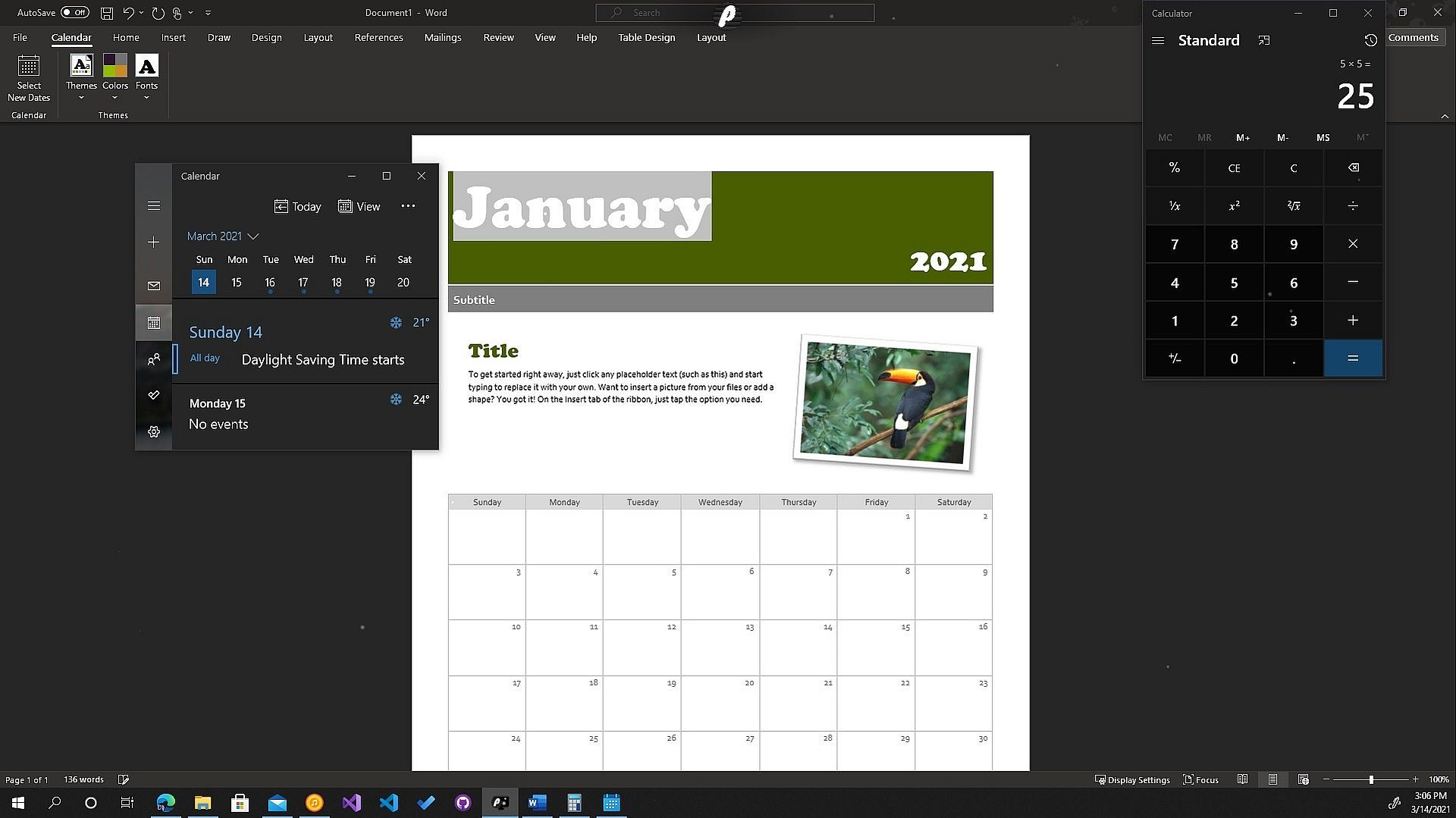
Task: Switch to Mail from Calendar sidebar
Action: [154, 286]
